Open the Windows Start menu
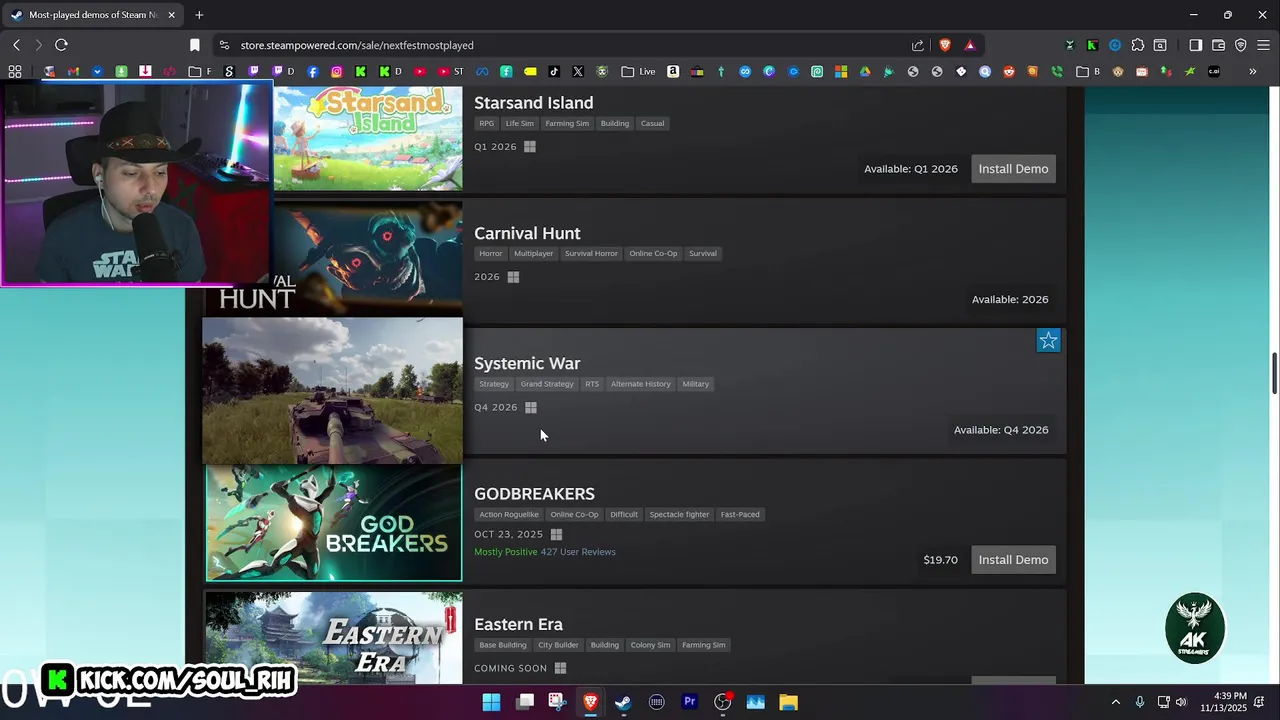This screenshot has height=720, width=1280. point(491,702)
